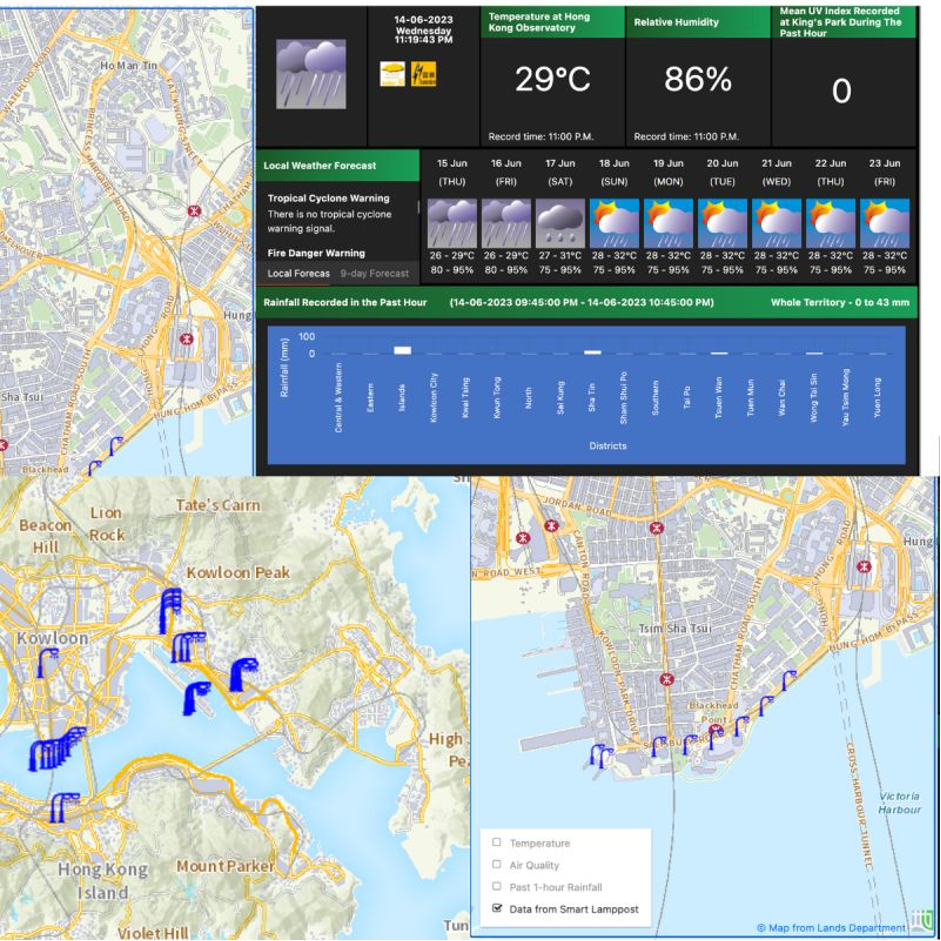This screenshot has width=941, height=941.
Task: Select the 20 Jun (TUE) forecast icon
Action: 722,223
